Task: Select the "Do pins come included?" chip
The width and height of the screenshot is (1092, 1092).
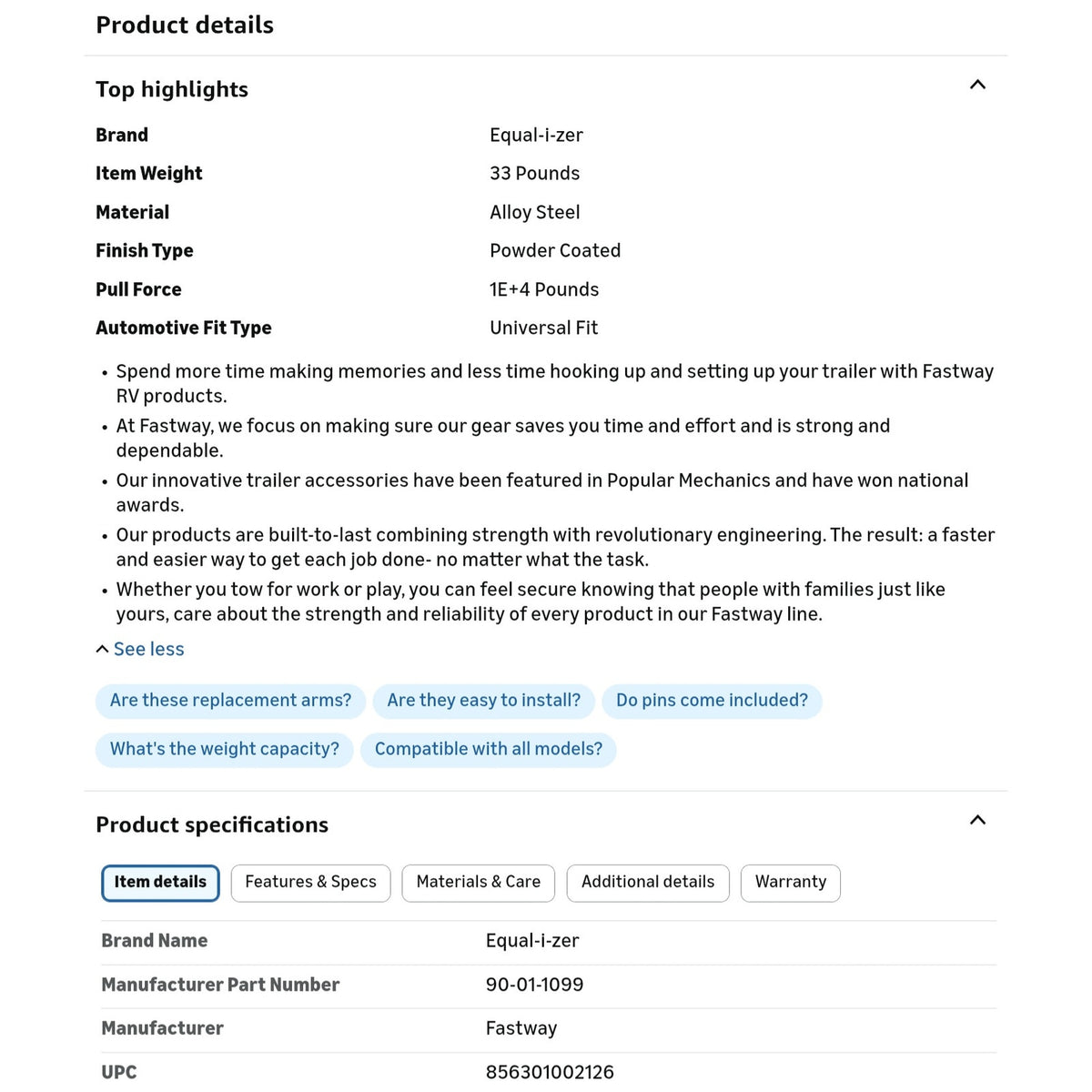Action: pyautogui.click(x=712, y=701)
